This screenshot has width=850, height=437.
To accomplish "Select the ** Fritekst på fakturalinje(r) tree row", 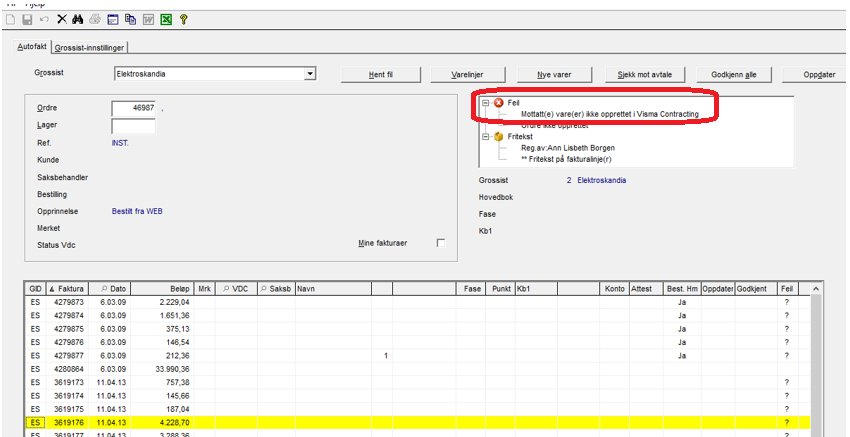I will tap(566, 159).
